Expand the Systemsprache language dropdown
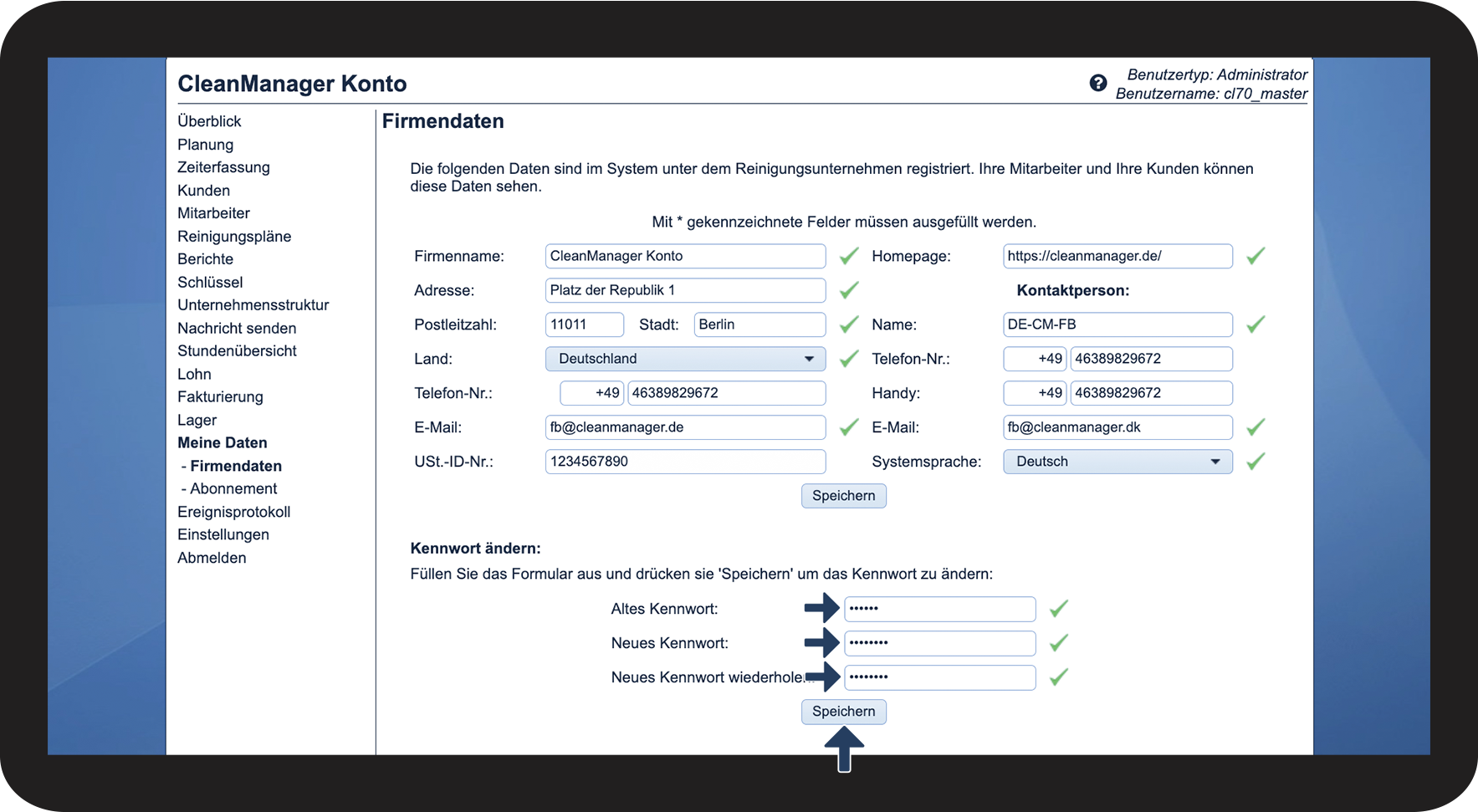 pos(1117,462)
